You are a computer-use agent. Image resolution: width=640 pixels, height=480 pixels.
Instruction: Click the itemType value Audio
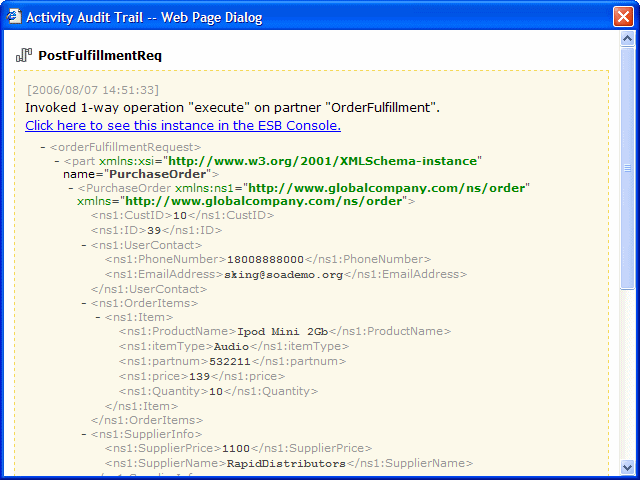(x=231, y=347)
